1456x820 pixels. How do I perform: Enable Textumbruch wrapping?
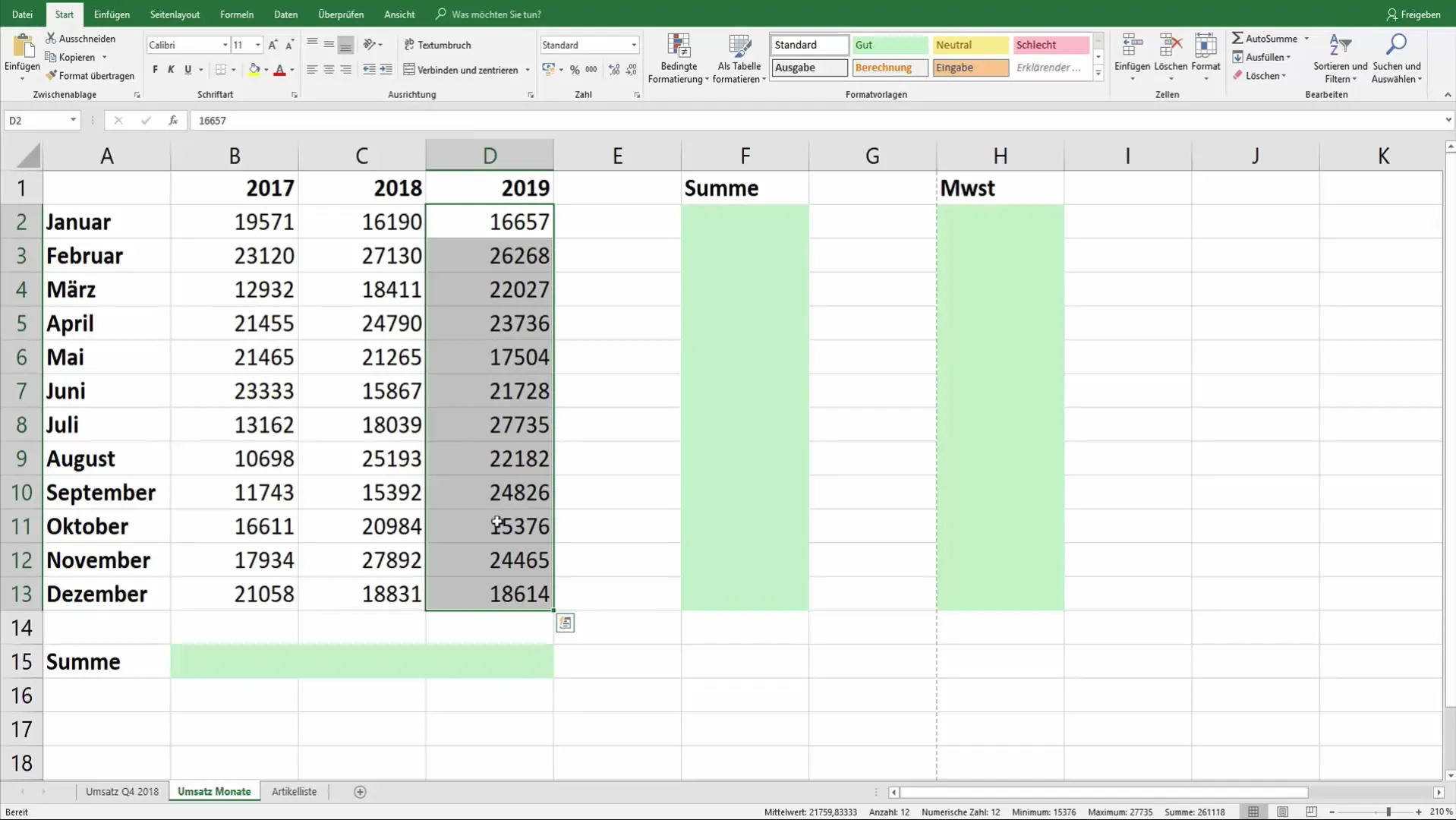tap(438, 45)
